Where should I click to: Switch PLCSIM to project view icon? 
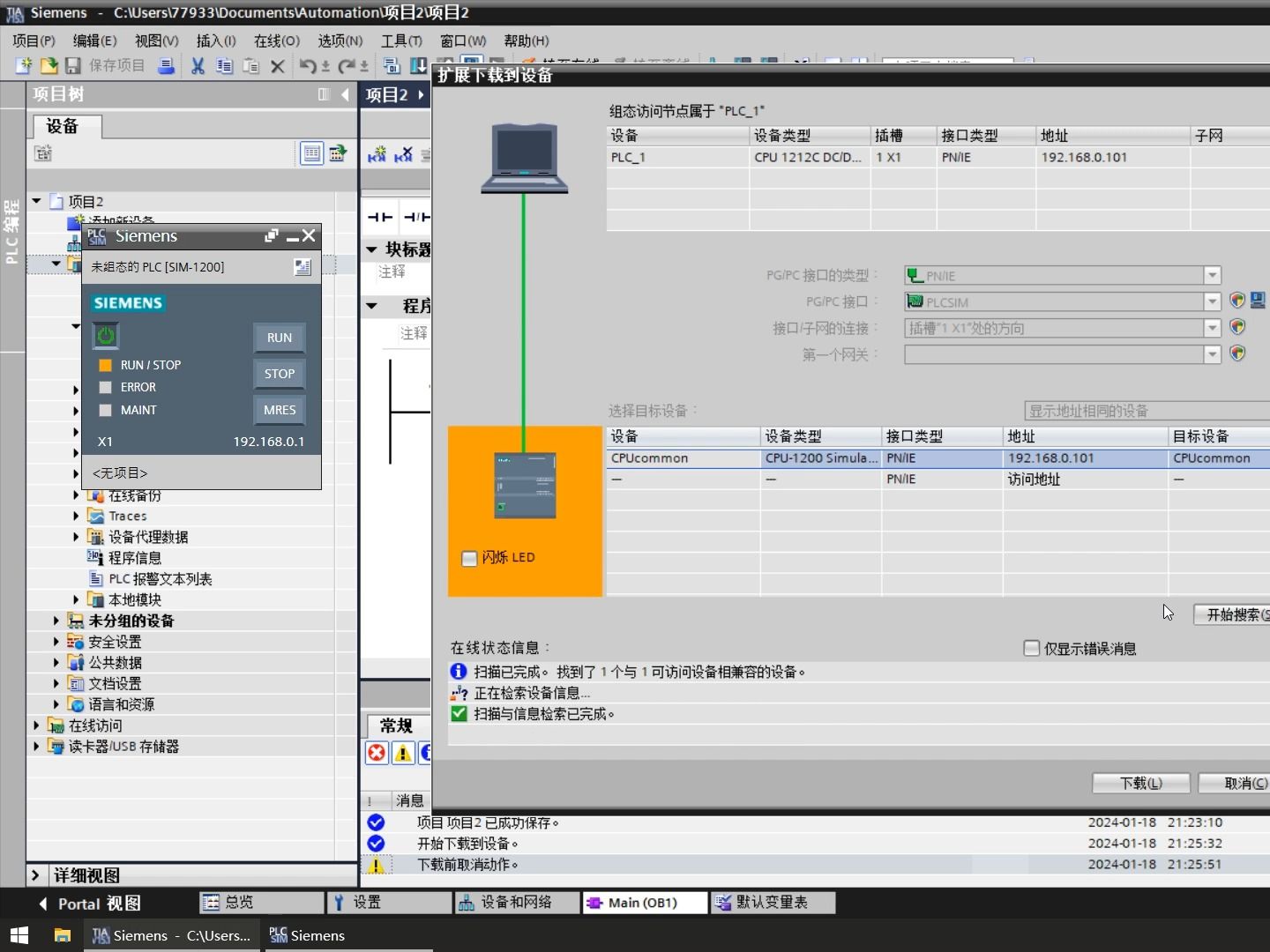pos(303,267)
